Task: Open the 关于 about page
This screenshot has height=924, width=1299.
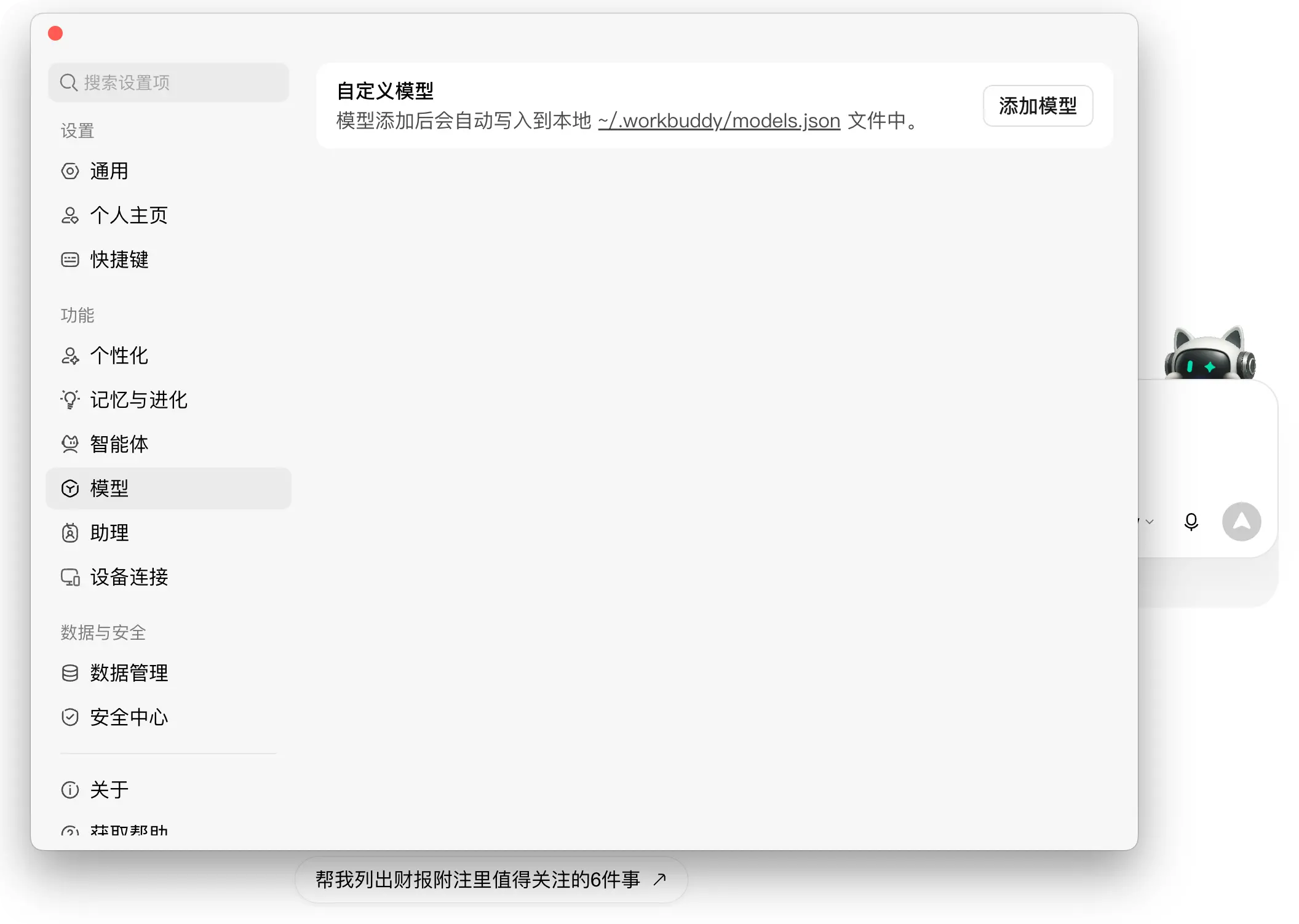Action: [169, 790]
